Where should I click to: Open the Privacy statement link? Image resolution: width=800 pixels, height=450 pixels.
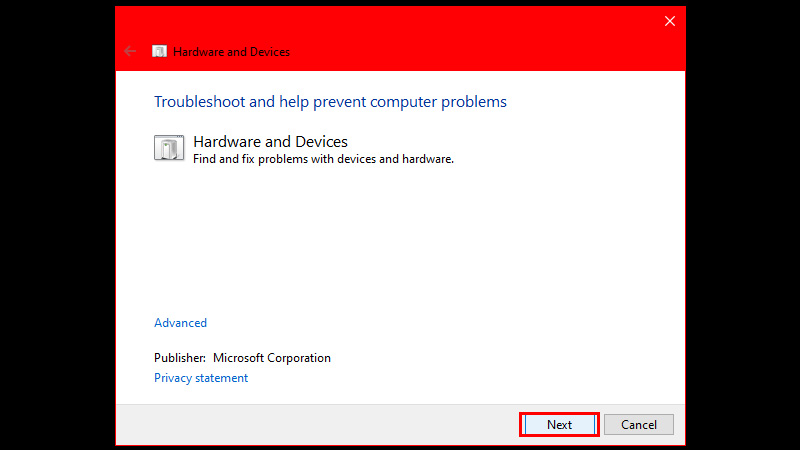point(201,378)
